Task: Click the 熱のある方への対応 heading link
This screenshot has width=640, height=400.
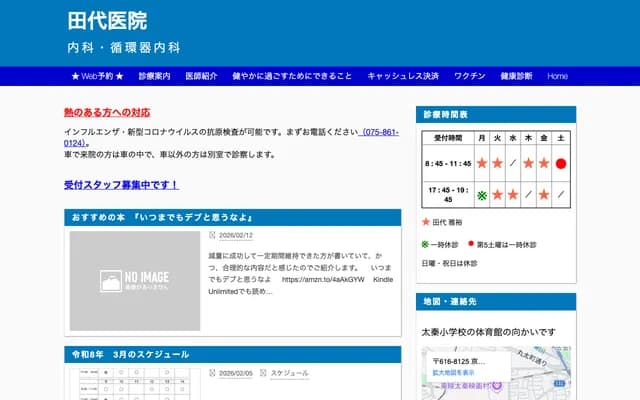Action: 107,113
